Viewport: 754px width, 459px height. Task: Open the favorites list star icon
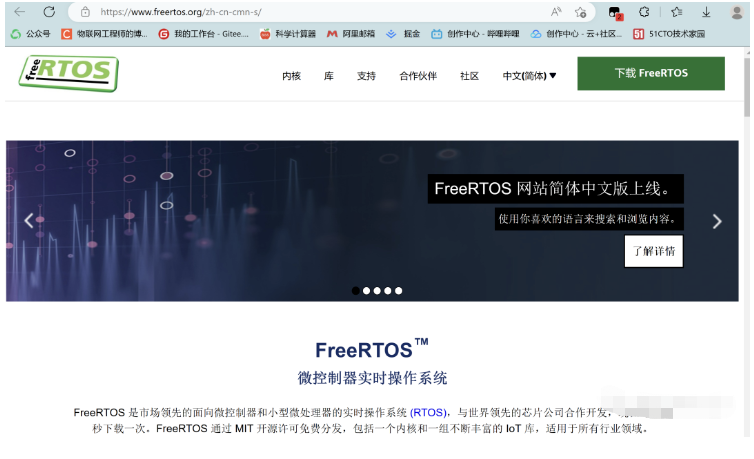click(x=677, y=12)
